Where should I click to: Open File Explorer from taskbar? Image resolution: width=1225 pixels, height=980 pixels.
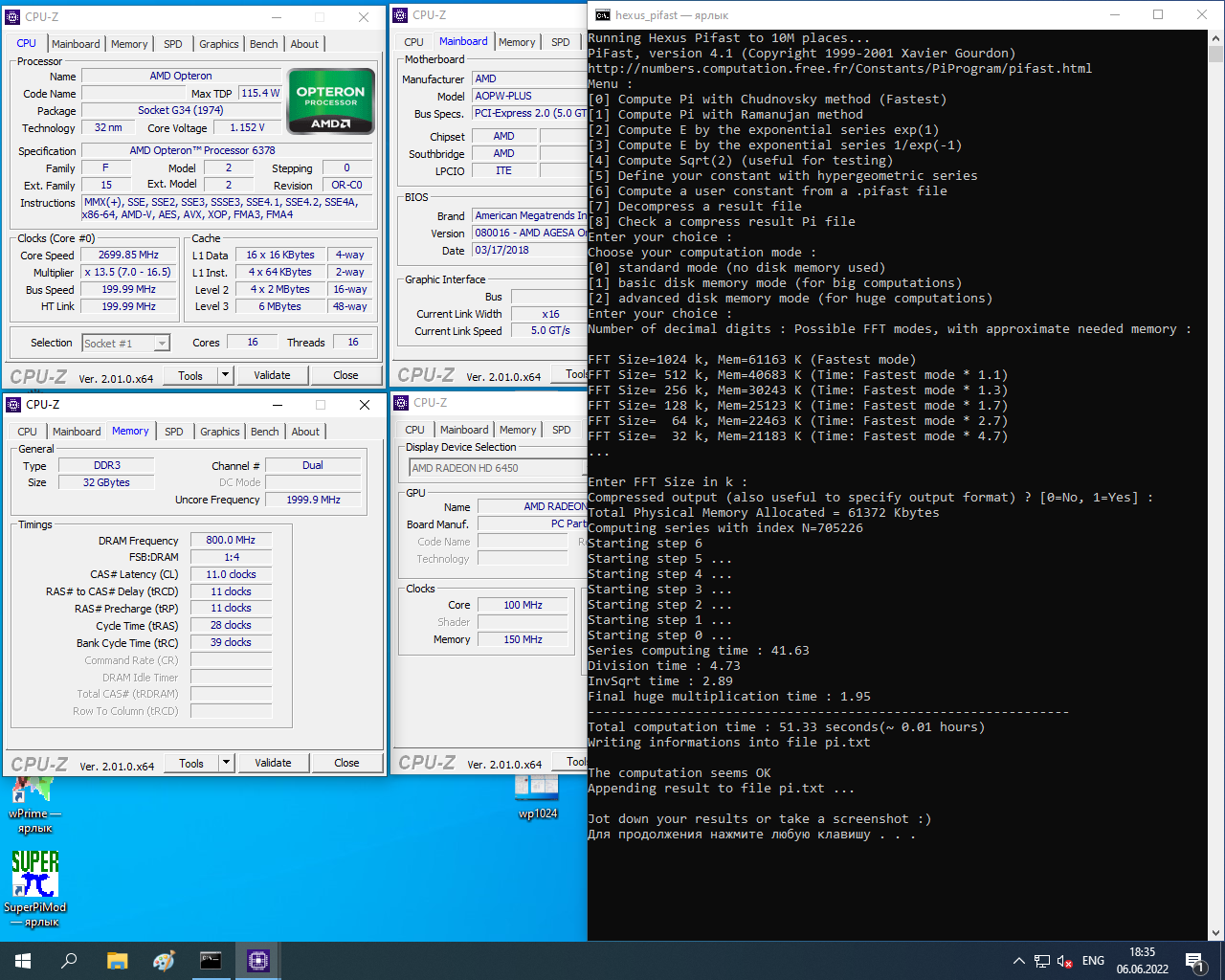pyautogui.click(x=117, y=961)
